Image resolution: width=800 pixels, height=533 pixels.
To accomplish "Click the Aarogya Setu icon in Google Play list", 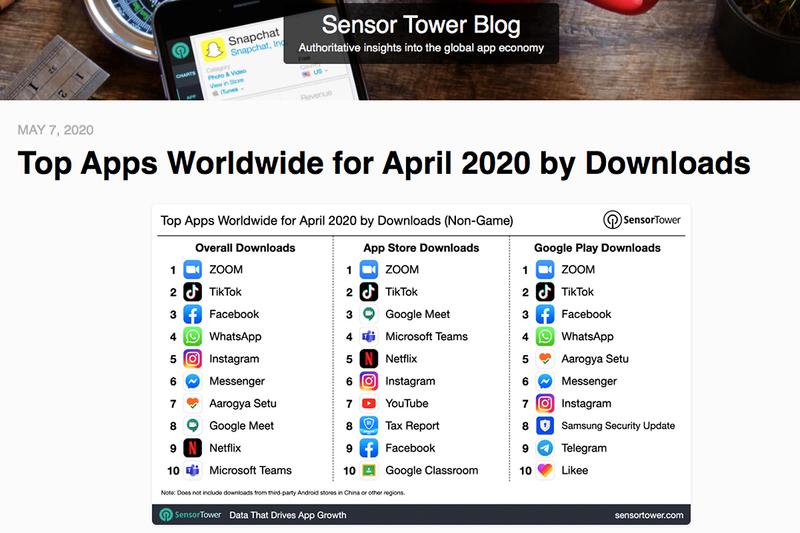I will coord(545,359).
